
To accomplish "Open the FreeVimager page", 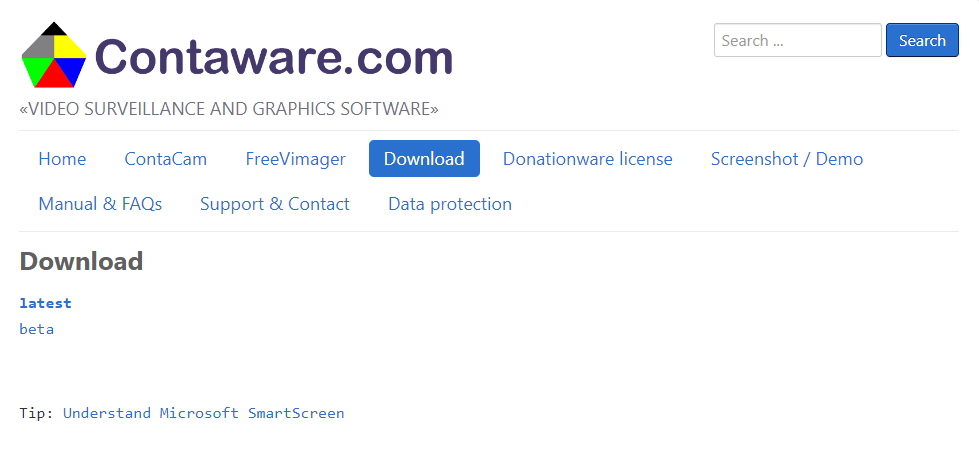I will tap(295, 159).
